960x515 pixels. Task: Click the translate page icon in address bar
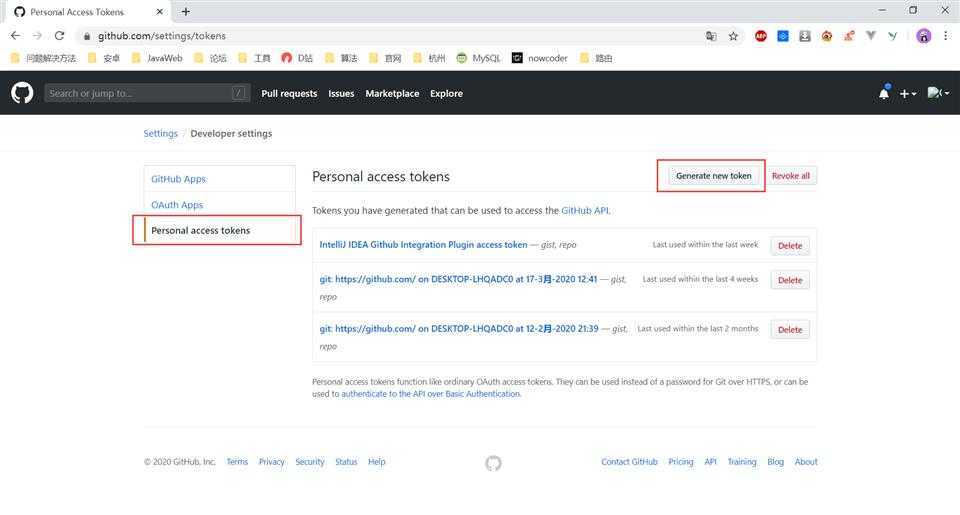pyautogui.click(x=711, y=36)
